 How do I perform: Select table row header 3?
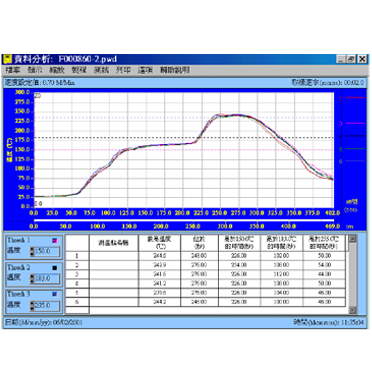coord(77,274)
